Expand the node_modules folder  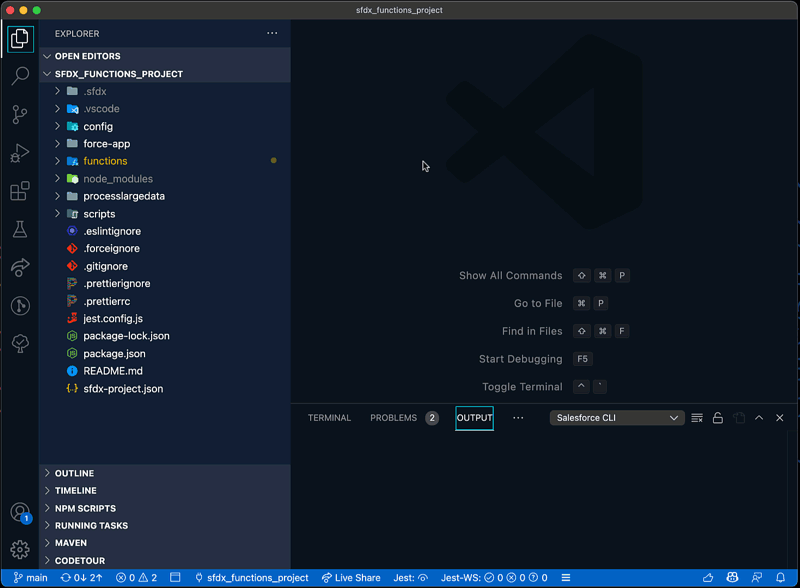tap(165, 179)
